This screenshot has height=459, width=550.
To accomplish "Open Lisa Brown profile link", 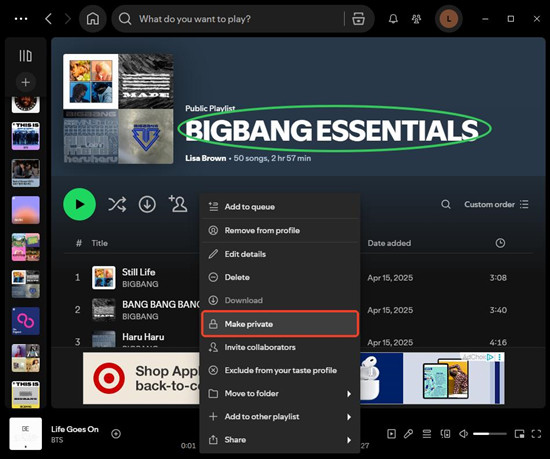I will point(206,158).
